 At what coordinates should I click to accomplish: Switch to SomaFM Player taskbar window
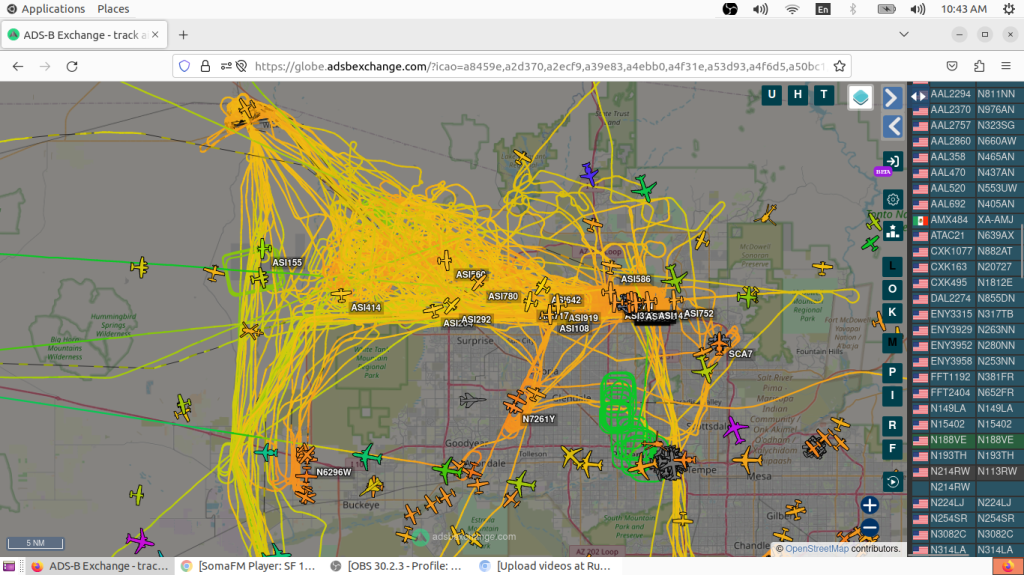[249, 566]
